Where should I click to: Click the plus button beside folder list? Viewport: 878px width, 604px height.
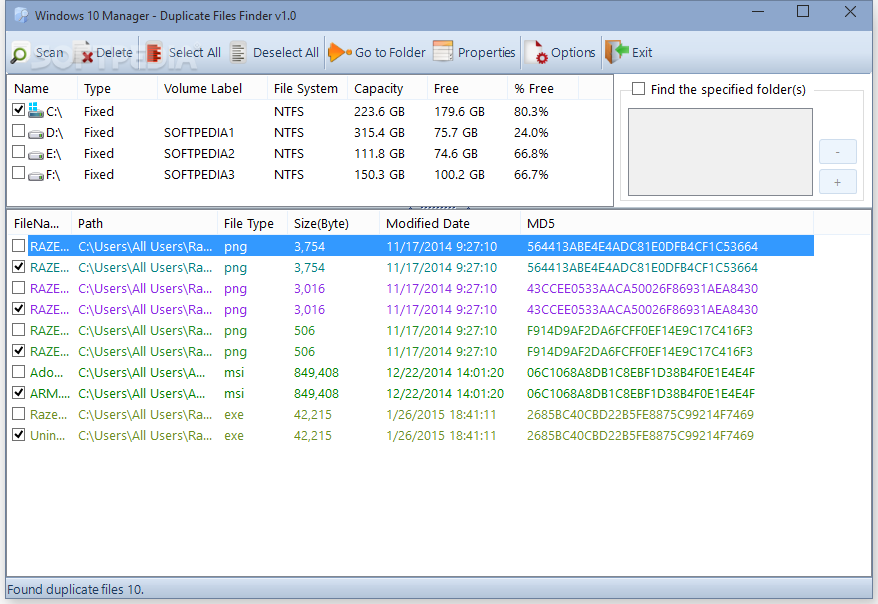tap(838, 182)
